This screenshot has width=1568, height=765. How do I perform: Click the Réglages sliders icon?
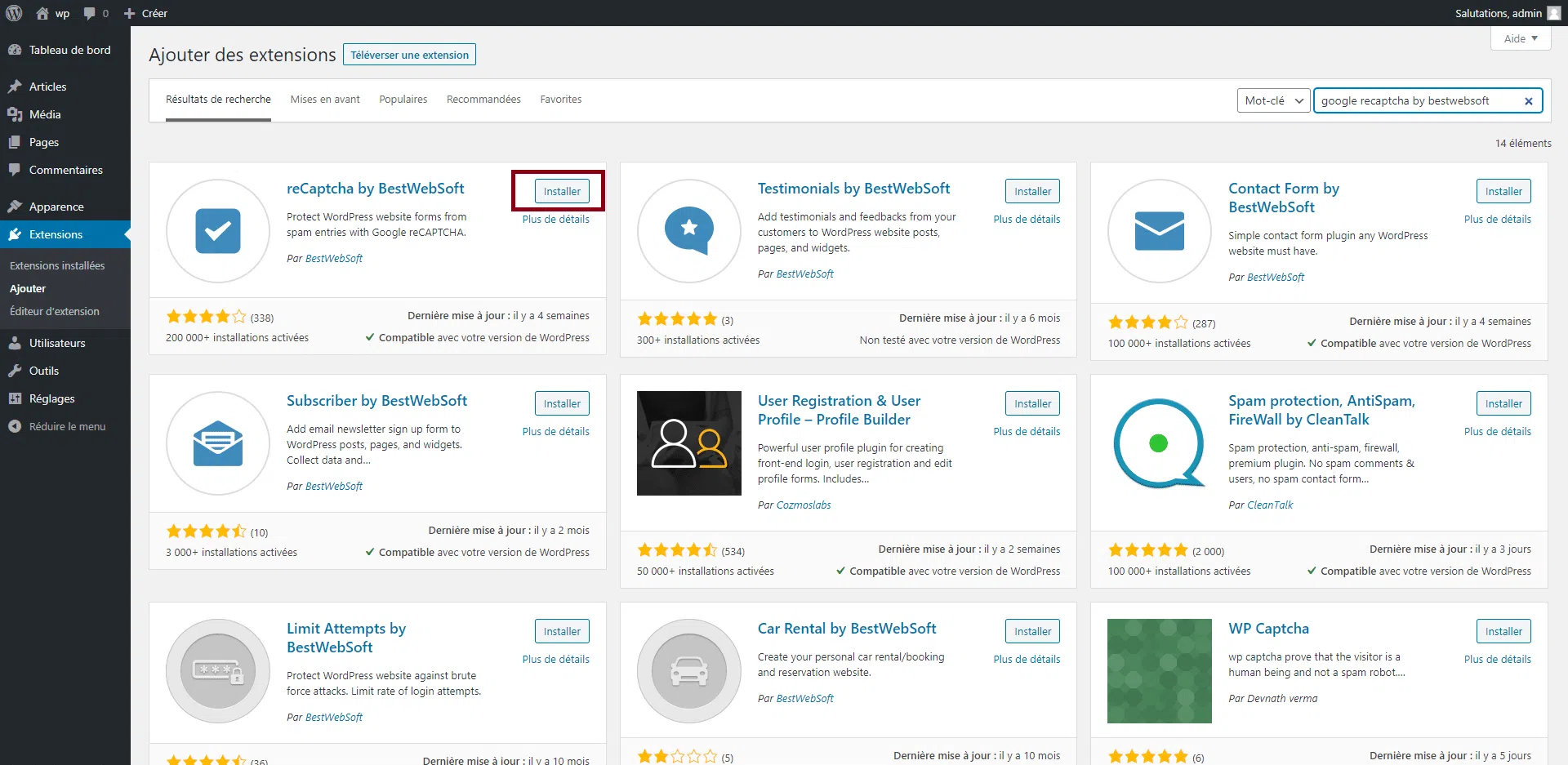15,398
